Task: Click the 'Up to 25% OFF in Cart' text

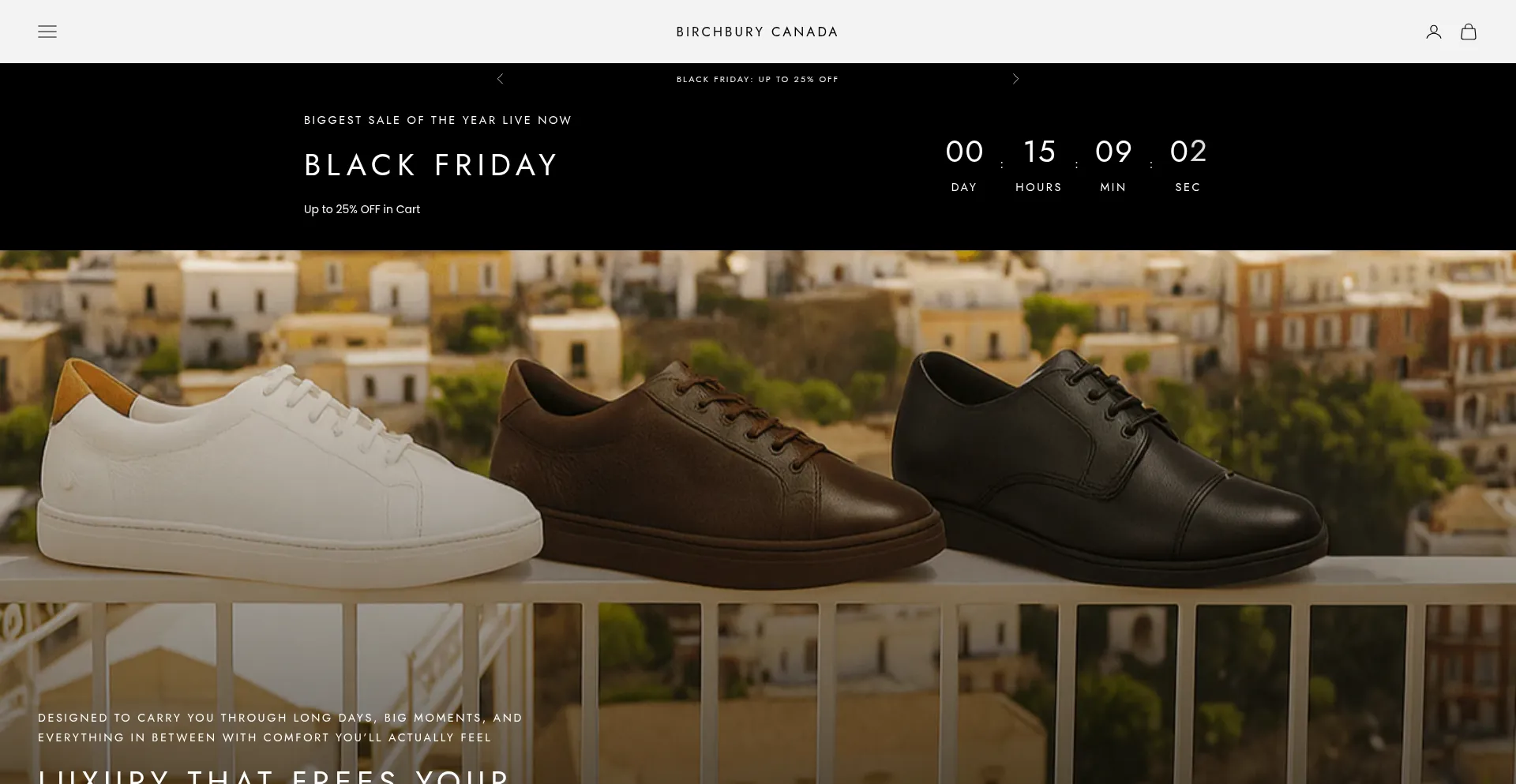Action: [x=362, y=209]
